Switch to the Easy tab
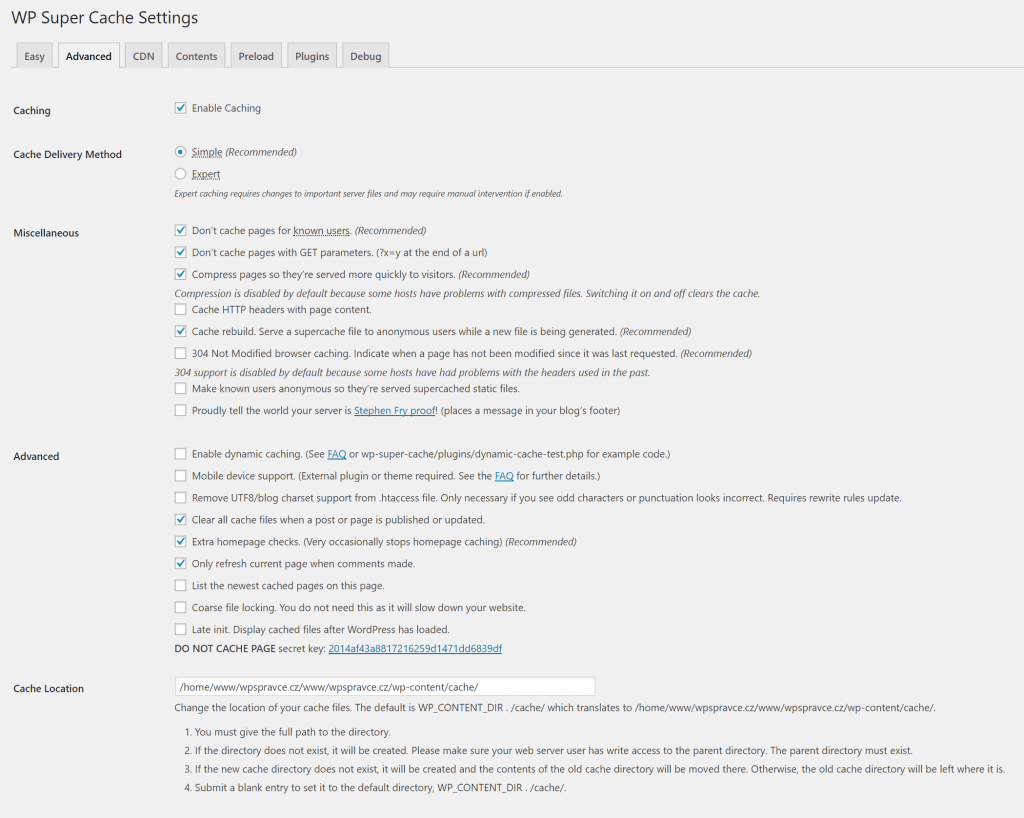Image resolution: width=1024 pixels, height=818 pixels. (34, 56)
